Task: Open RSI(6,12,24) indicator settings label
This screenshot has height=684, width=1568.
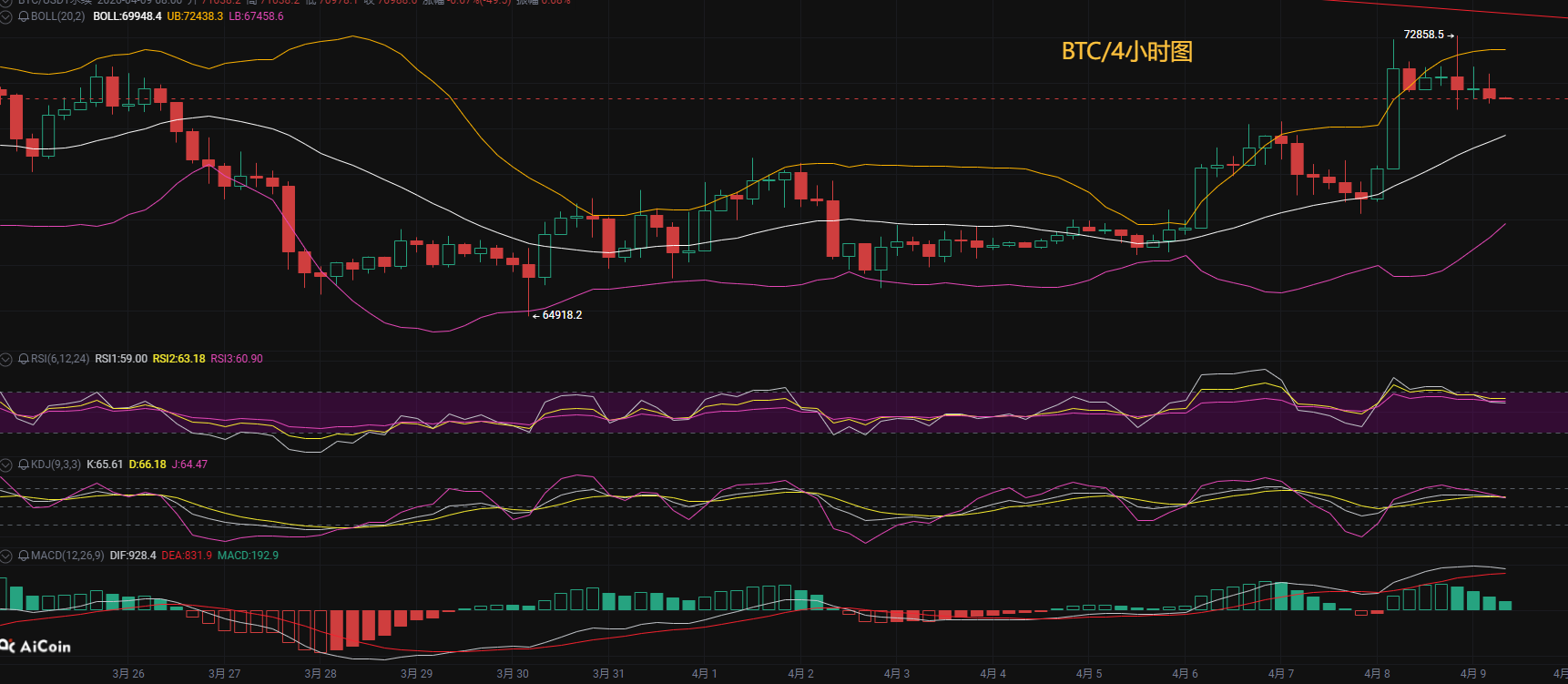Action: pos(60,359)
